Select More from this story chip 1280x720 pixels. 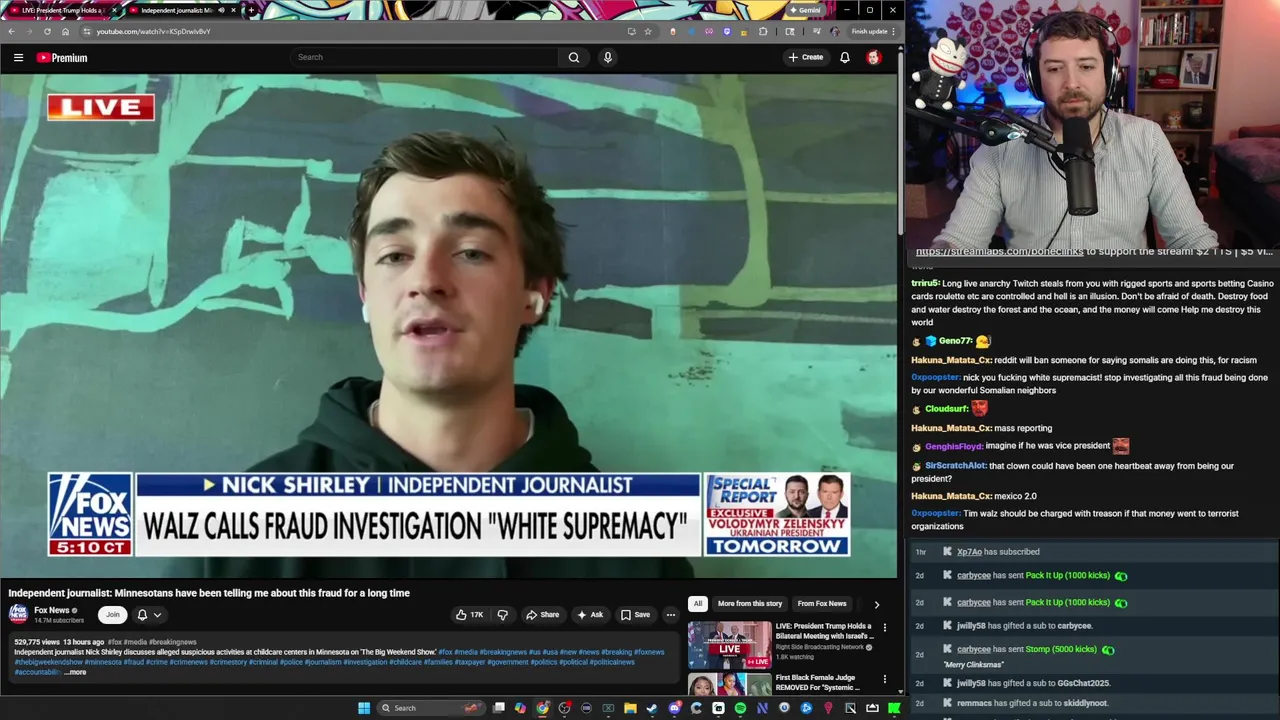[750, 604]
